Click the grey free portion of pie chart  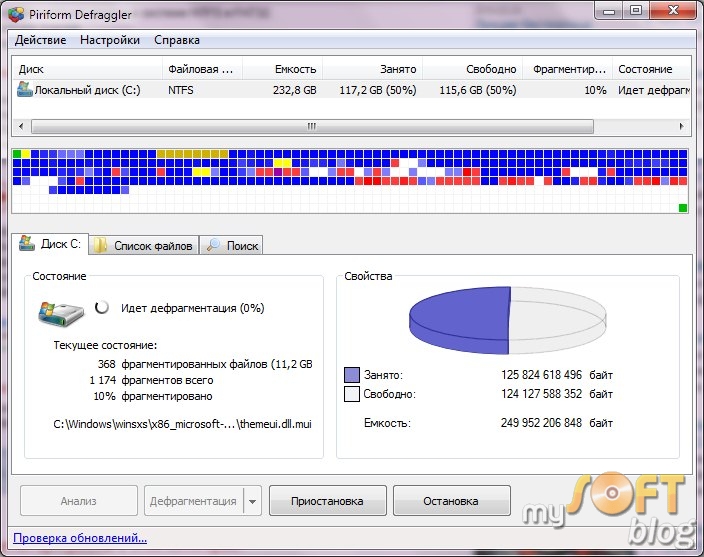click(x=557, y=320)
